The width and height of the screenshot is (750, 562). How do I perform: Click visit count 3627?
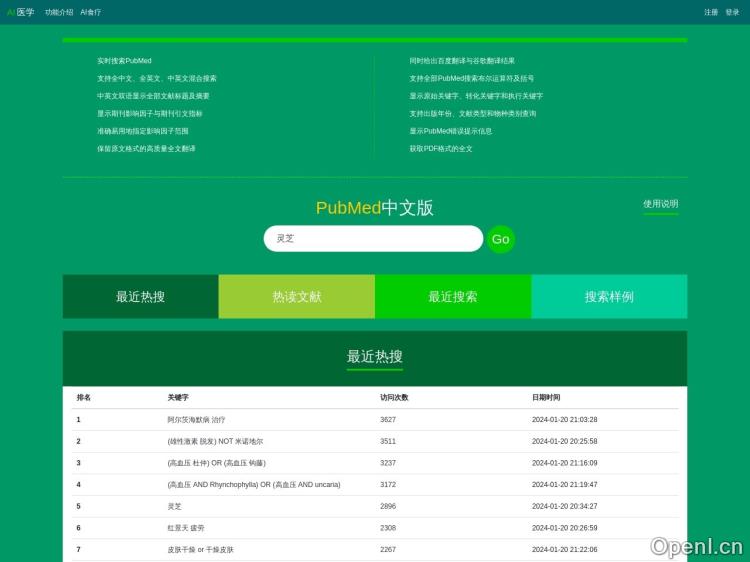(x=388, y=419)
